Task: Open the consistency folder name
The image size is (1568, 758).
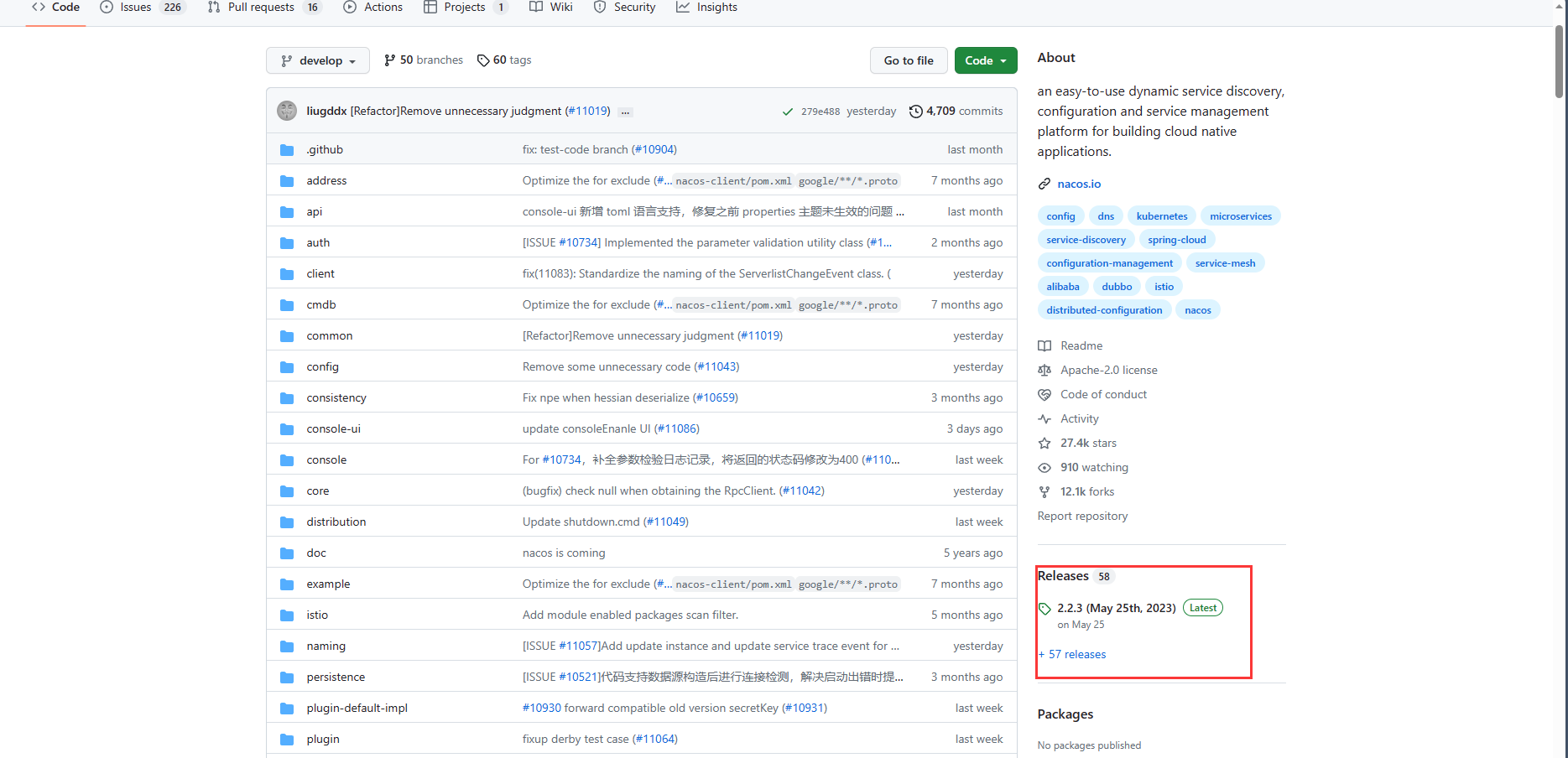Action: coord(336,397)
